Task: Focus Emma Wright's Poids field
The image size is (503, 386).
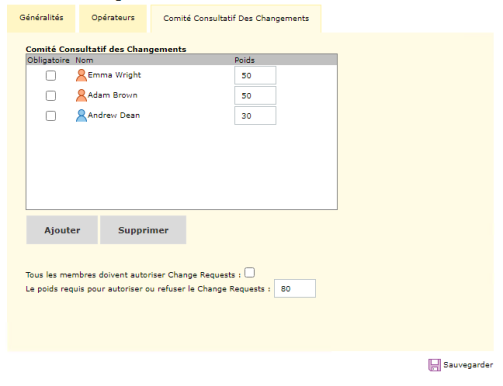Action: pos(255,75)
